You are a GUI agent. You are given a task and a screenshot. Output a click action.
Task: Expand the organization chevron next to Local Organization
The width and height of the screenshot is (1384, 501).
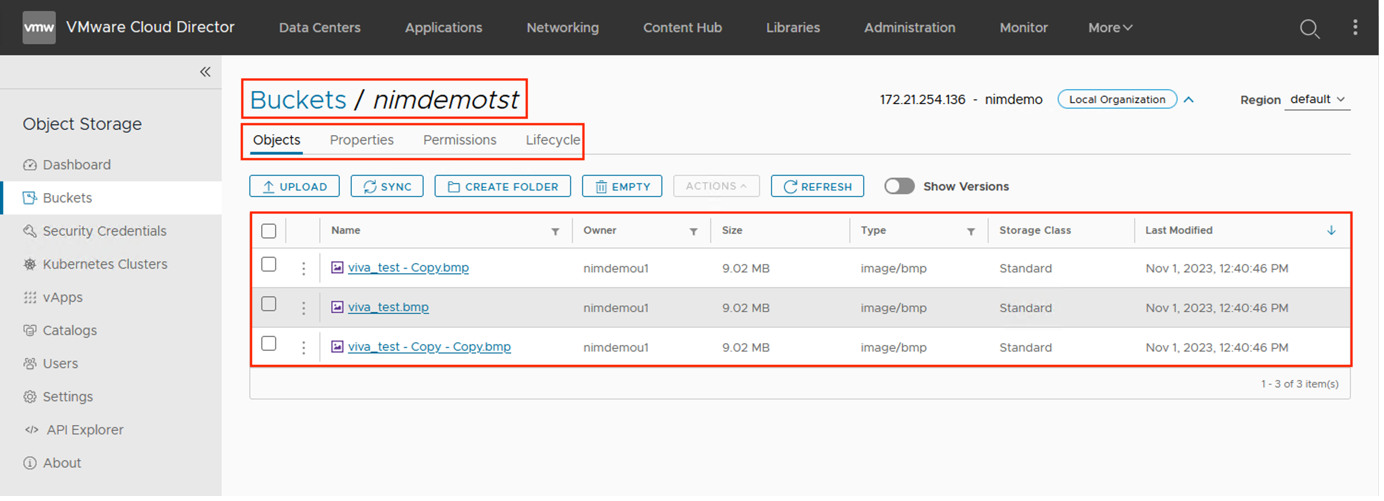coord(1188,99)
